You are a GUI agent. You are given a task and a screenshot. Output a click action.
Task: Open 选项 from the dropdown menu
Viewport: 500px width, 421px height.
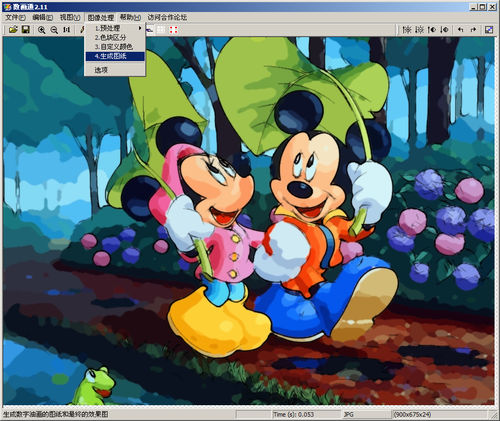pyautogui.click(x=115, y=70)
